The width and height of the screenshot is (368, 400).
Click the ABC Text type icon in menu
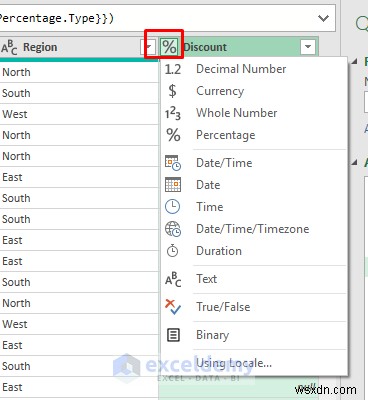tap(173, 279)
